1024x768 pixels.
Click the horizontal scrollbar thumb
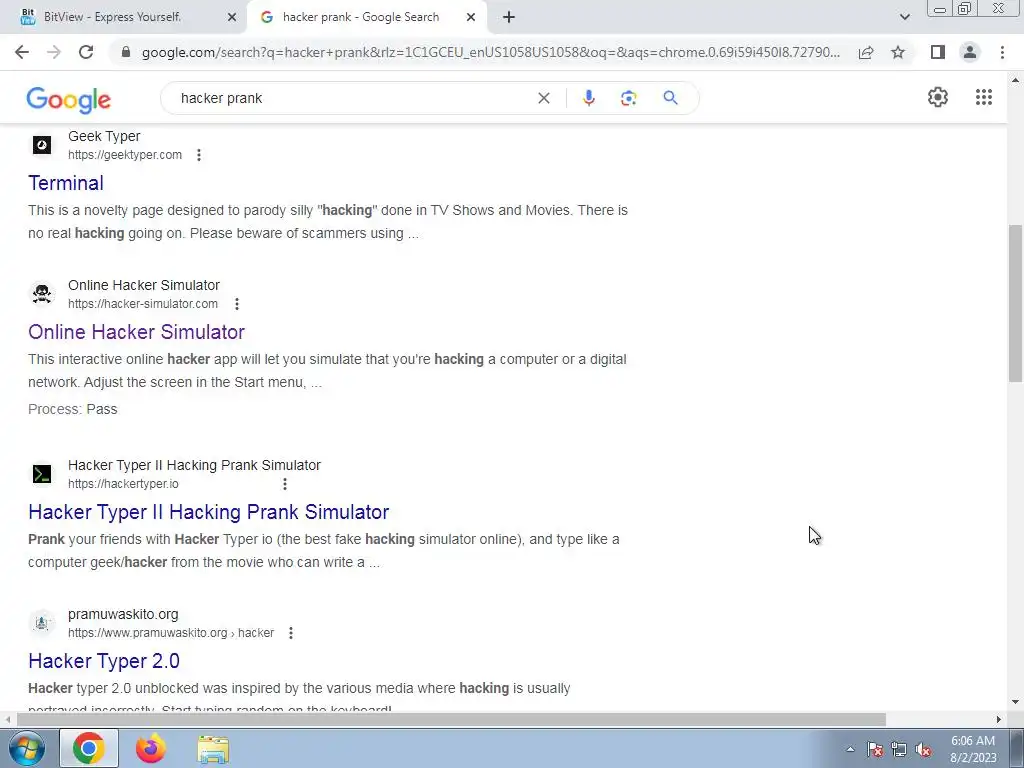click(451, 720)
